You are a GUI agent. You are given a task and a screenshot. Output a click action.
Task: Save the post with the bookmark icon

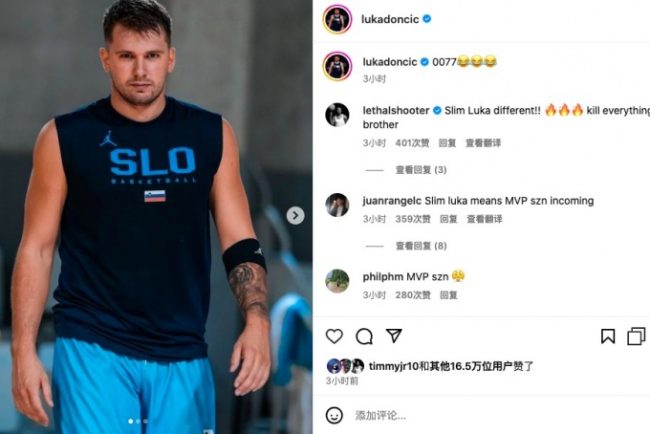click(x=608, y=336)
